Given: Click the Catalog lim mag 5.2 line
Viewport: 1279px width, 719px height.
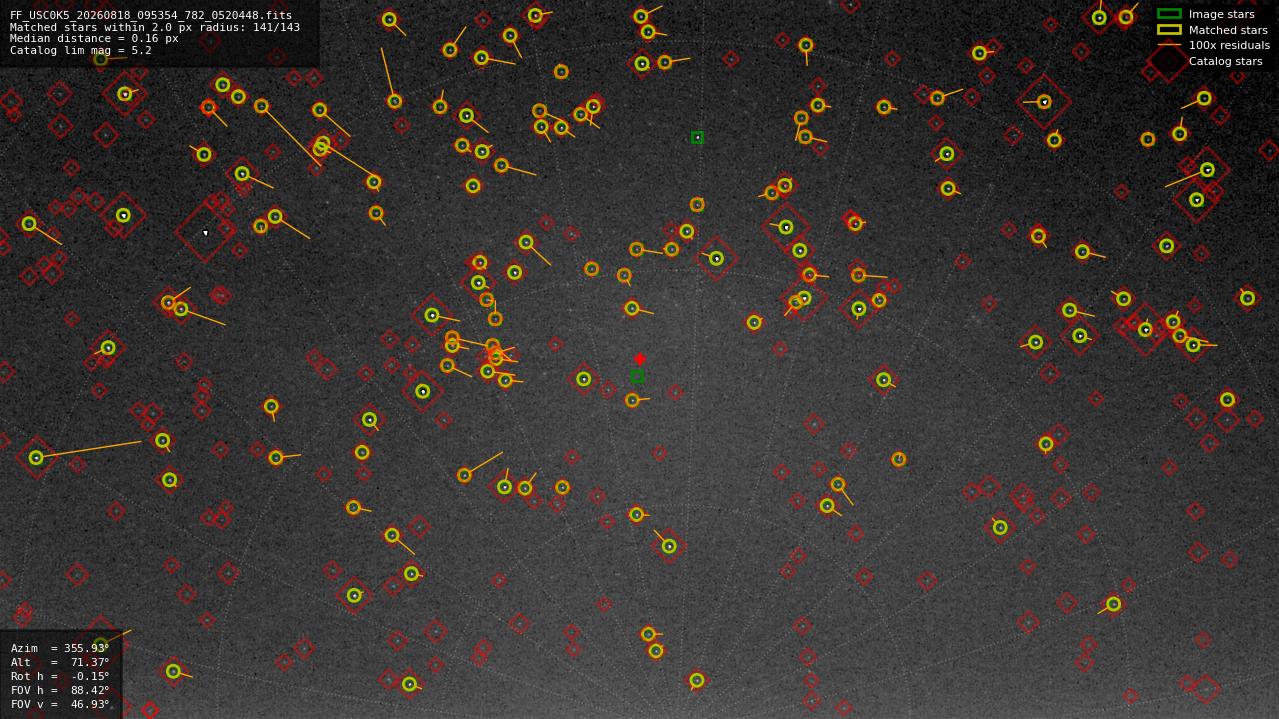Looking at the screenshot, I should pyautogui.click(x=81, y=50).
